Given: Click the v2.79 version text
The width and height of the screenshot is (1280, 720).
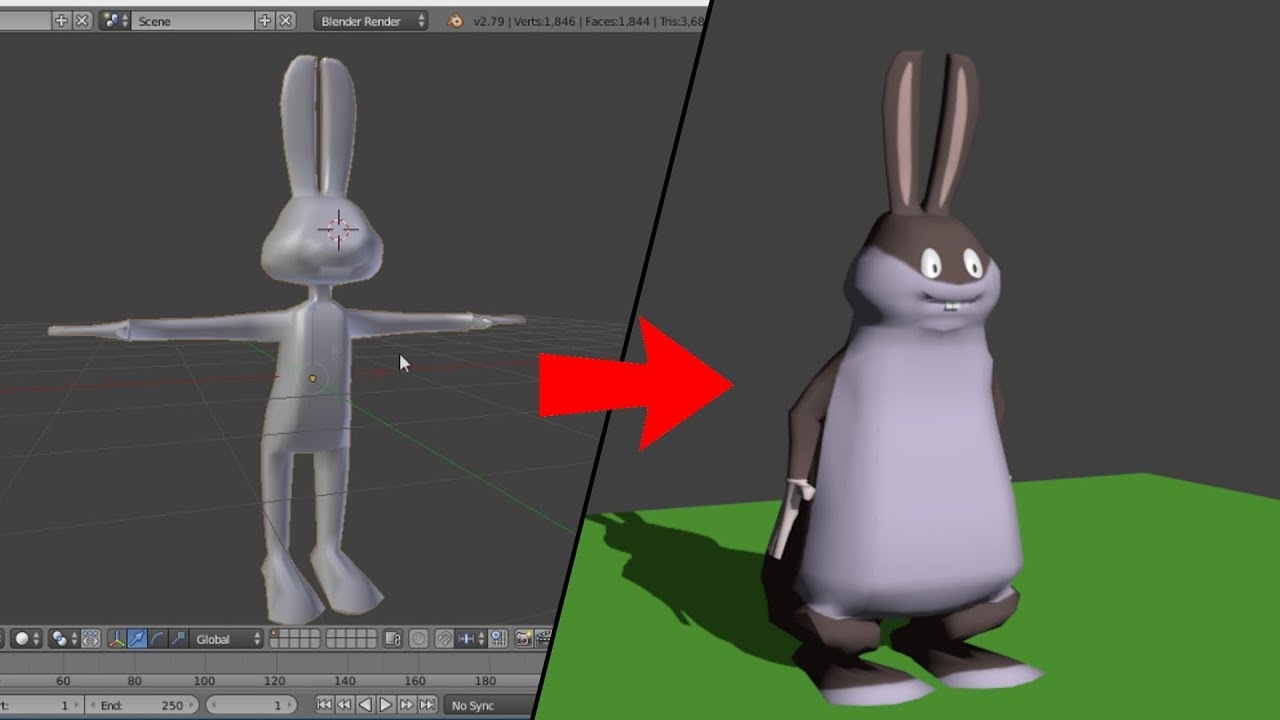Looking at the screenshot, I should (488, 22).
